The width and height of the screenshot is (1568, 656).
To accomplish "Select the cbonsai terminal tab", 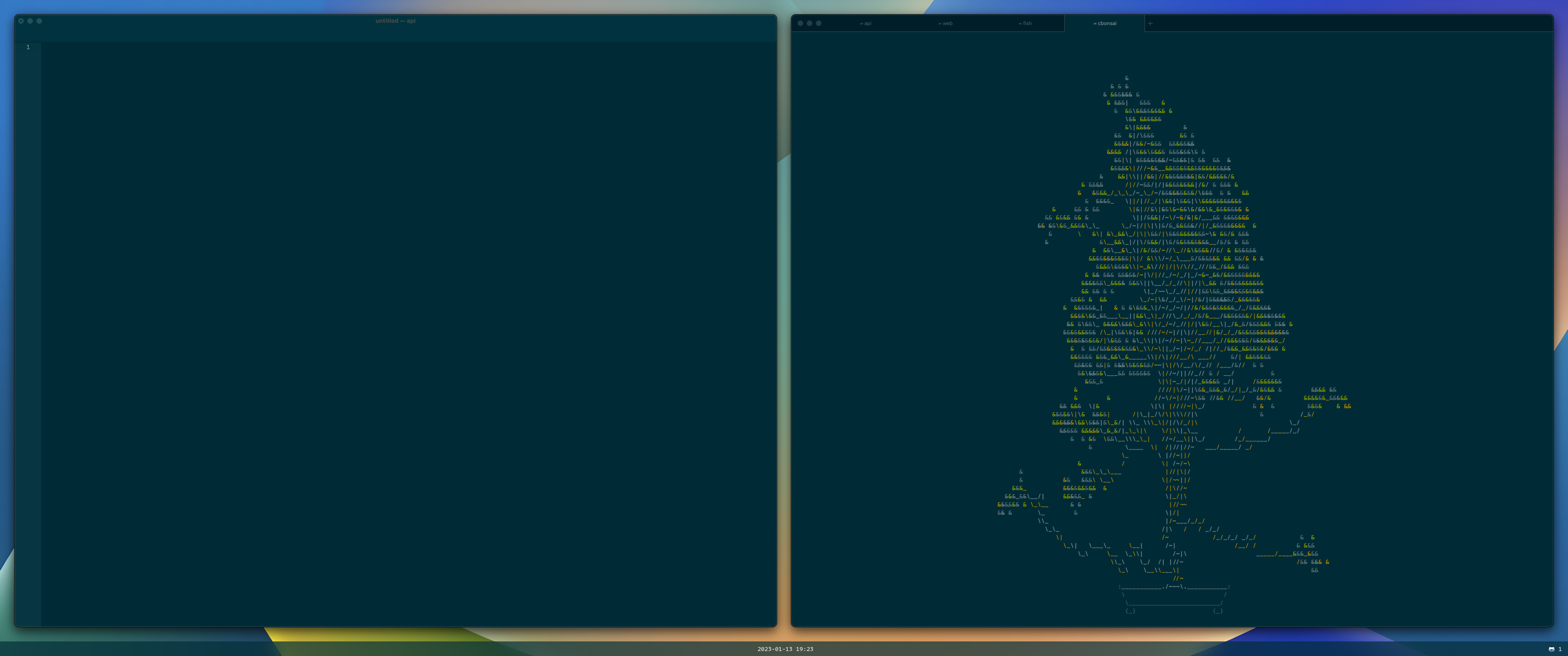I will [x=1105, y=24].
